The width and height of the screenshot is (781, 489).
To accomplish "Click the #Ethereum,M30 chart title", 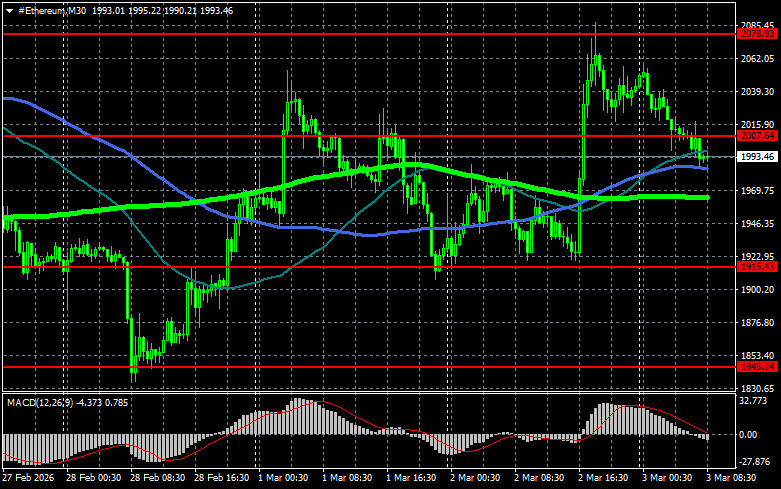I will pos(52,10).
